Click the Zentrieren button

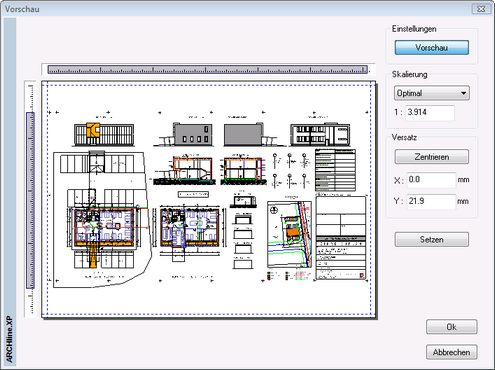(x=432, y=157)
